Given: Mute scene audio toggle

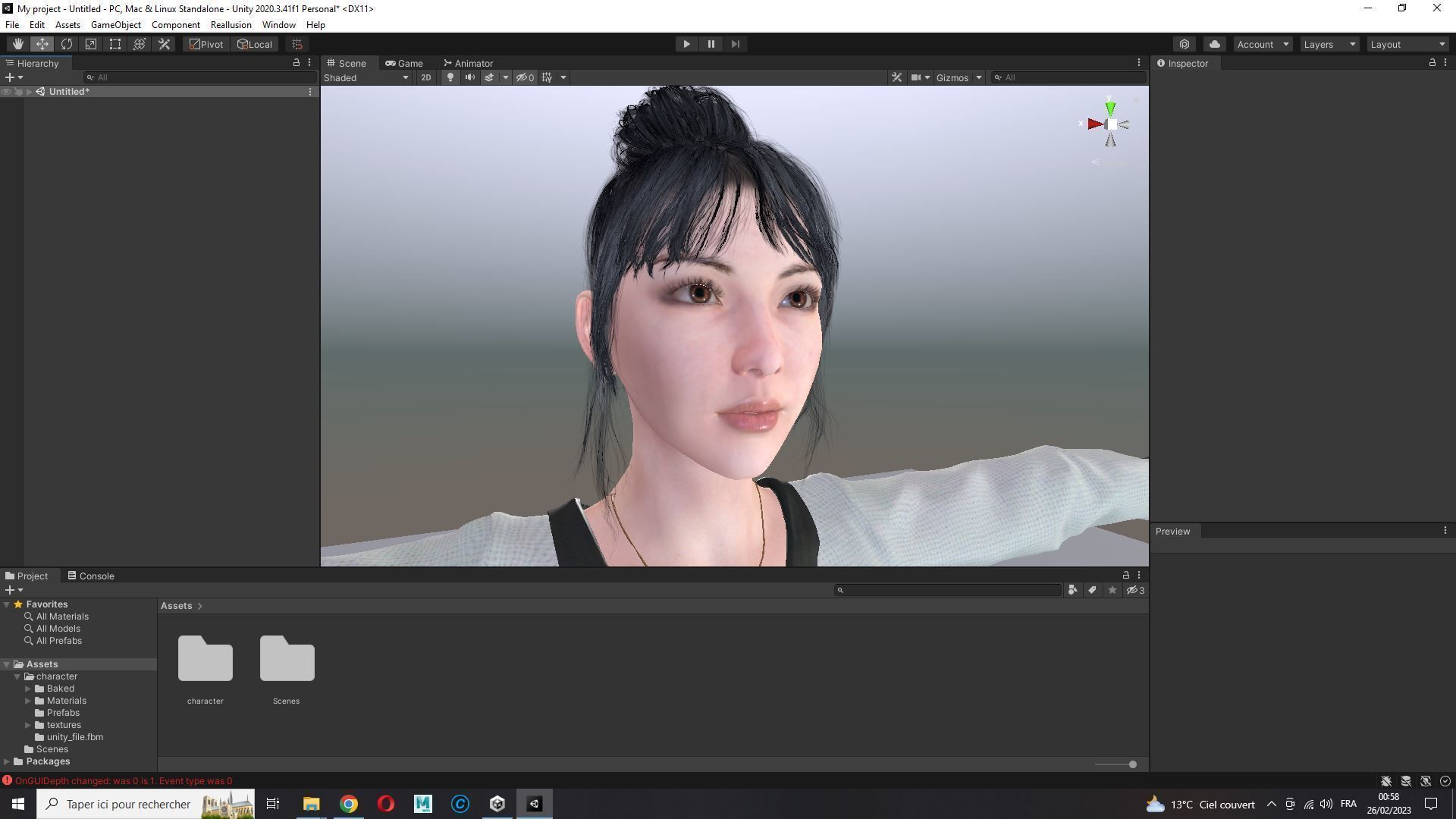Looking at the screenshot, I should point(469,77).
